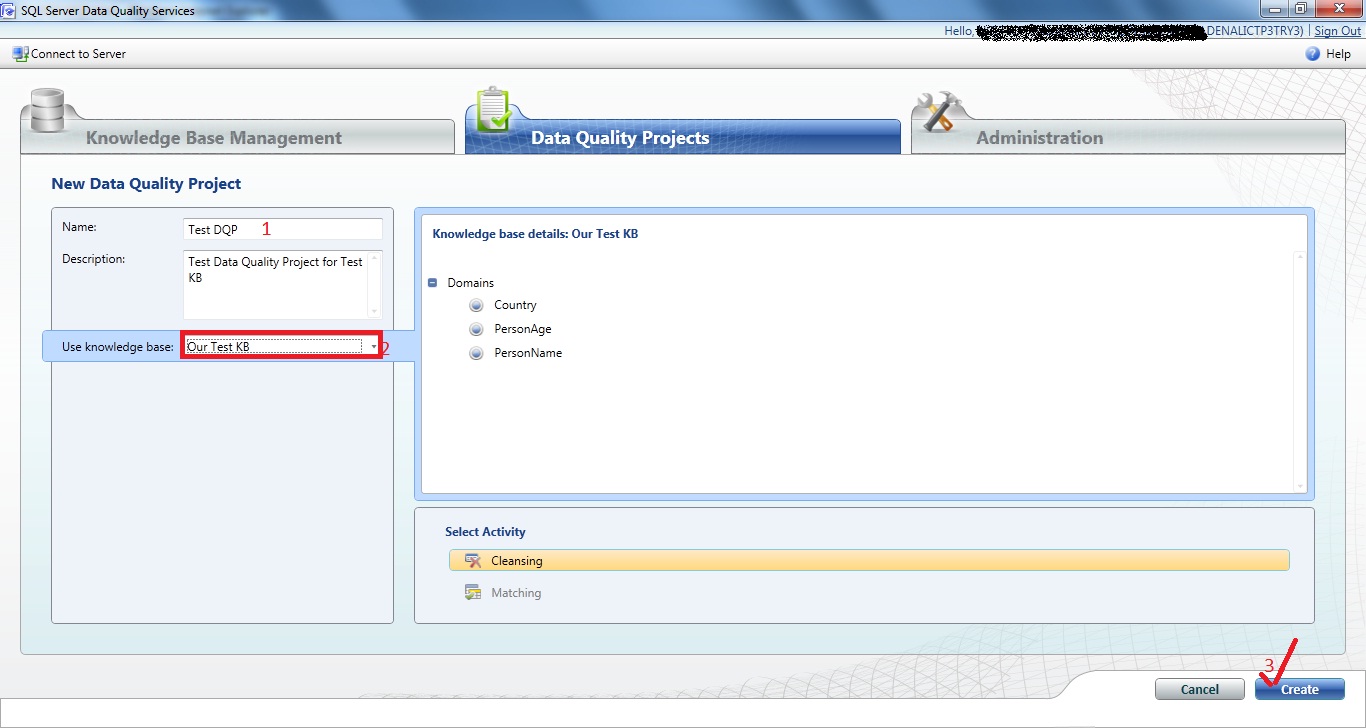The height and width of the screenshot is (728, 1366).
Task: Click the knowledge base details scrollbar
Action: click(x=1301, y=371)
